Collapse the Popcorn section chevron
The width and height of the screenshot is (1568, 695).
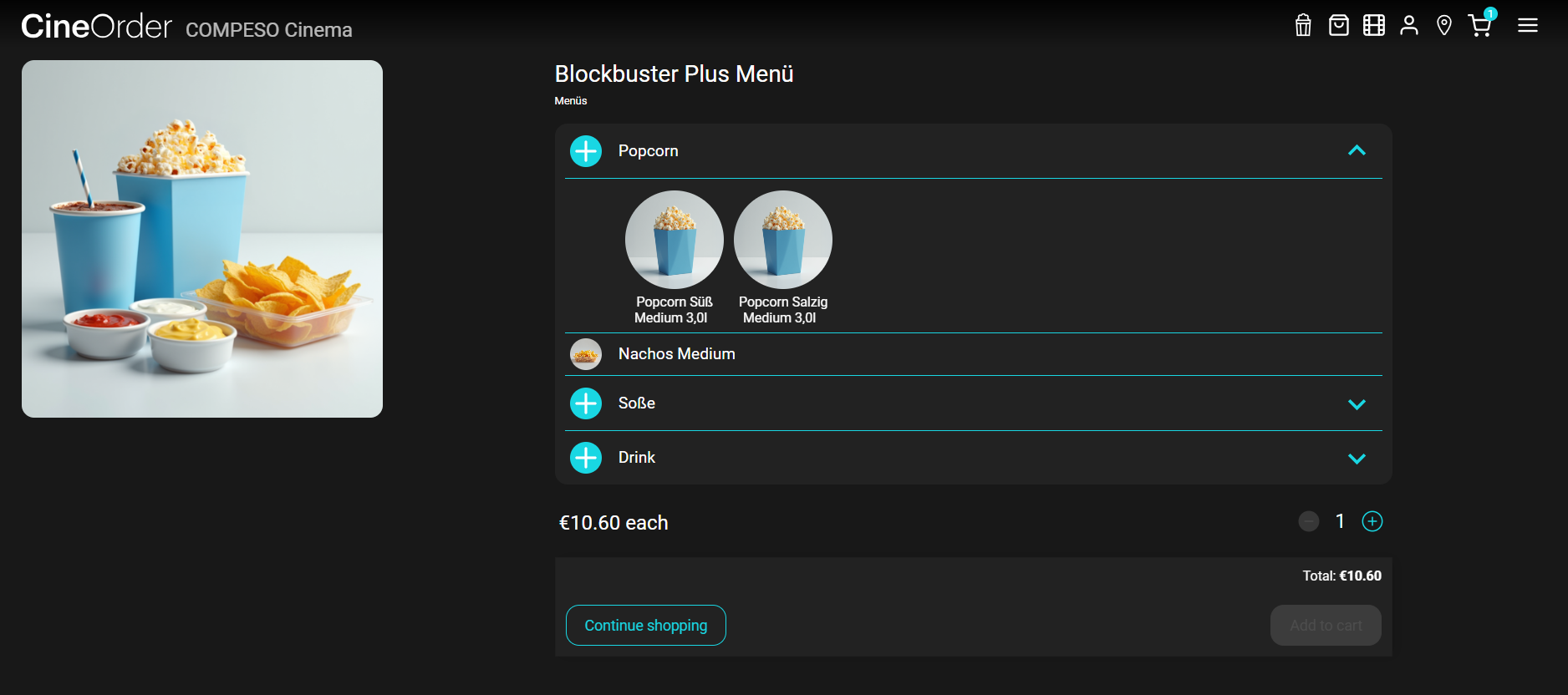click(x=1357, y=151)
